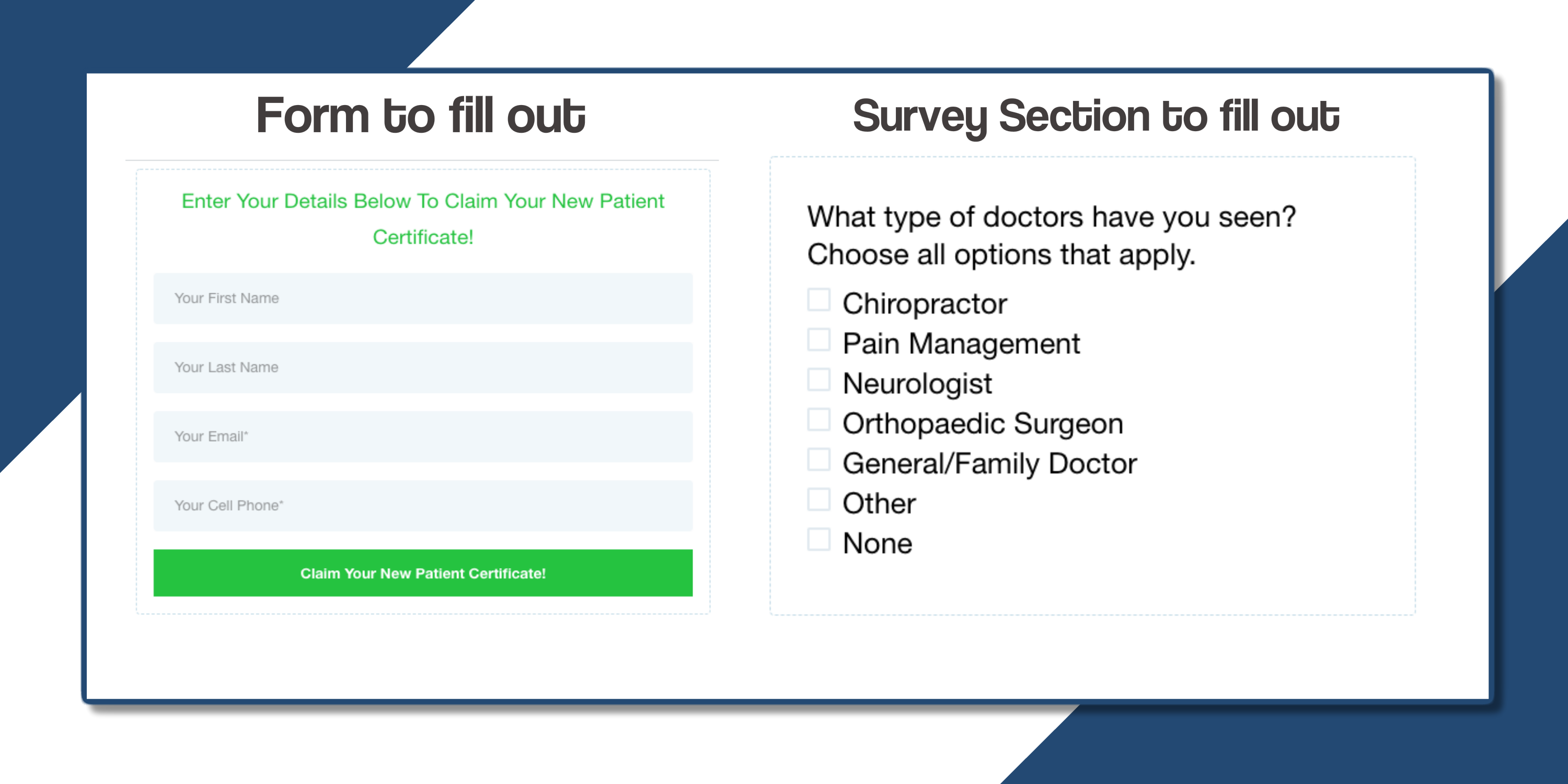The width and height of the screenshot is (1568, 784).
Task: Check the General/Family Doctor box
Action: [x=818, y=459]
